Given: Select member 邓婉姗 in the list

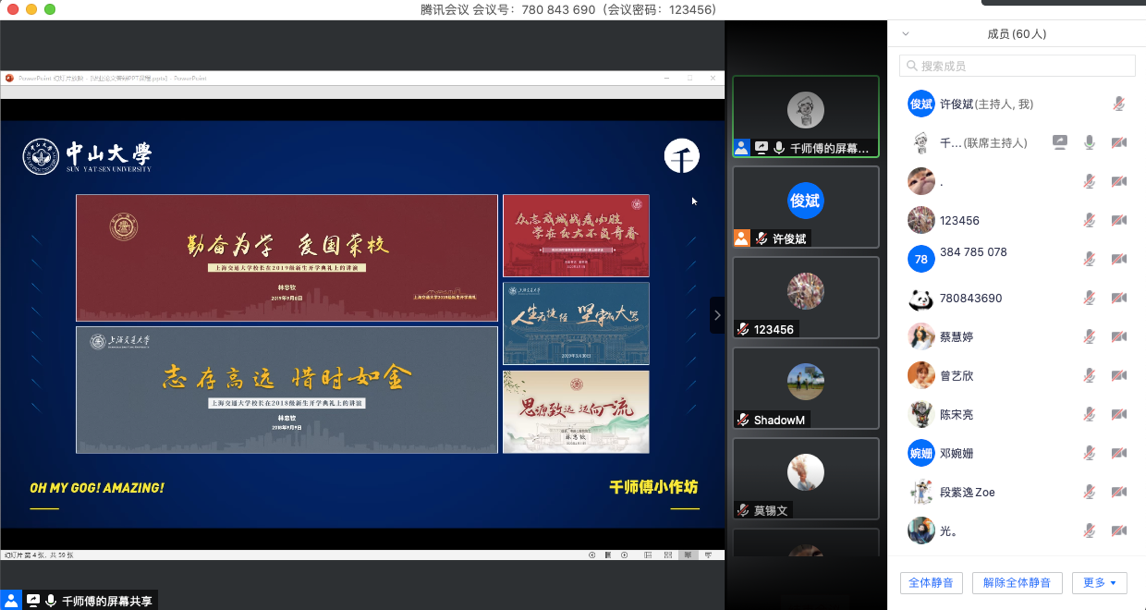Looking at the screenshot, I should coord(956,453).
